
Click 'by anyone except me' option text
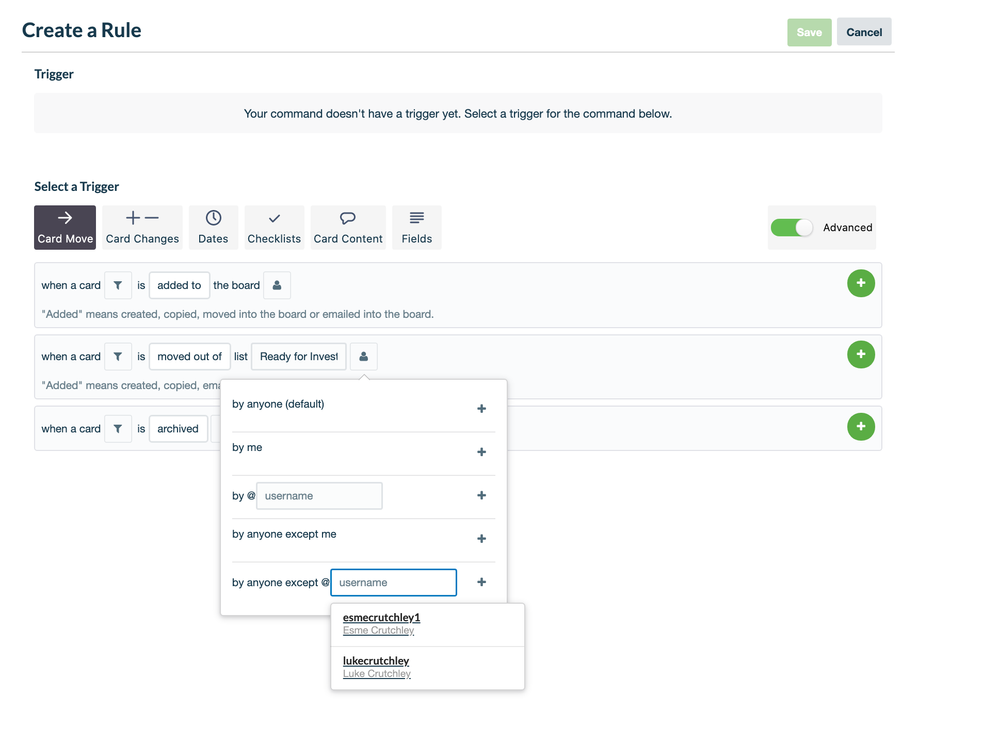click(x=284, y=534)
